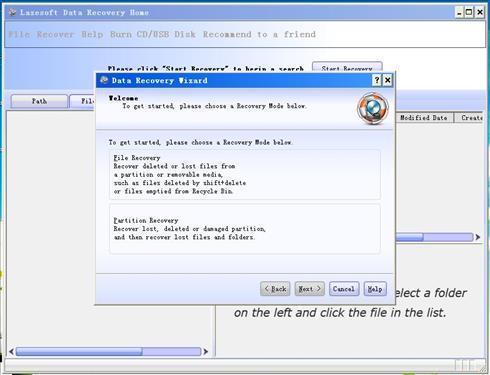Viewport: 490px width, 375px height.
Task: Open Recommend to a friend menu
Action: pos(259,34)
